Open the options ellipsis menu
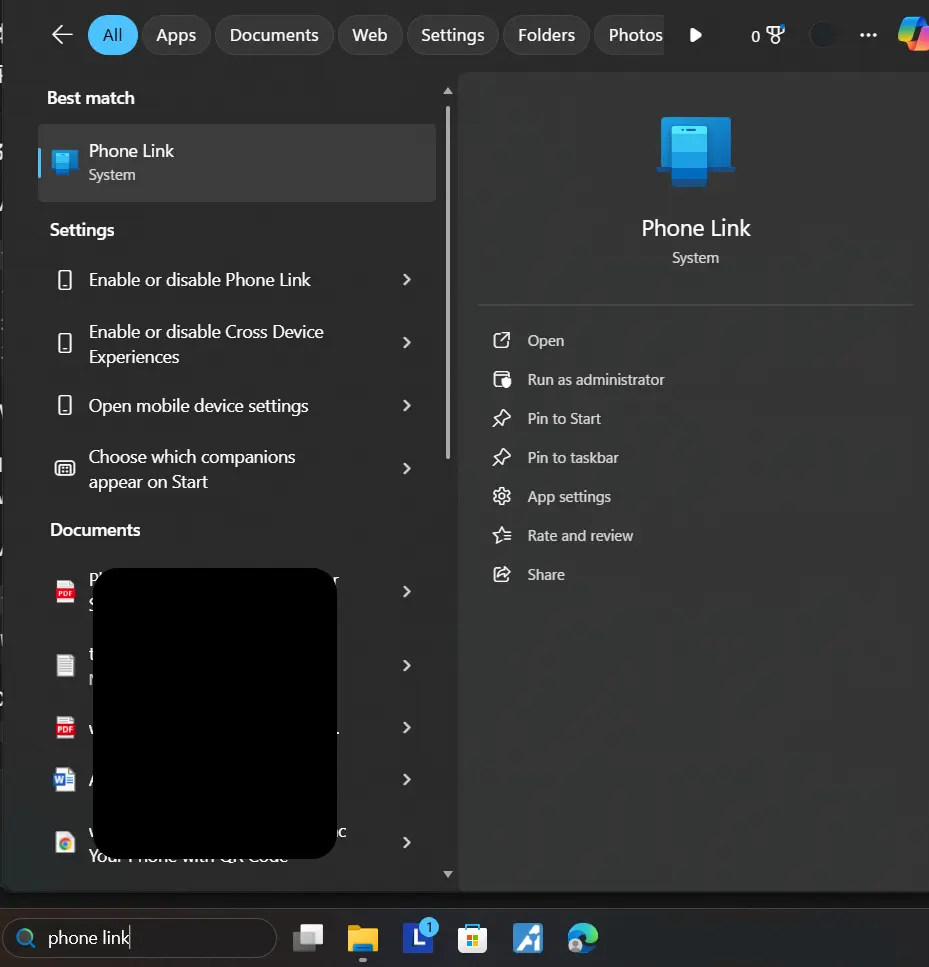This screenshot has height=967, width=929. click(868, 34)
